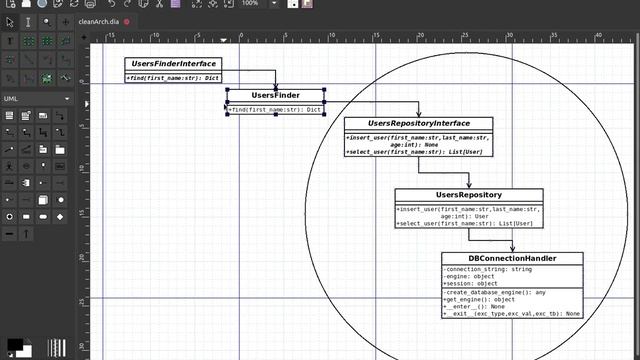Click the ruler corner navigation button
Viewport: 640px width, 360px height.
click(84, 38)
